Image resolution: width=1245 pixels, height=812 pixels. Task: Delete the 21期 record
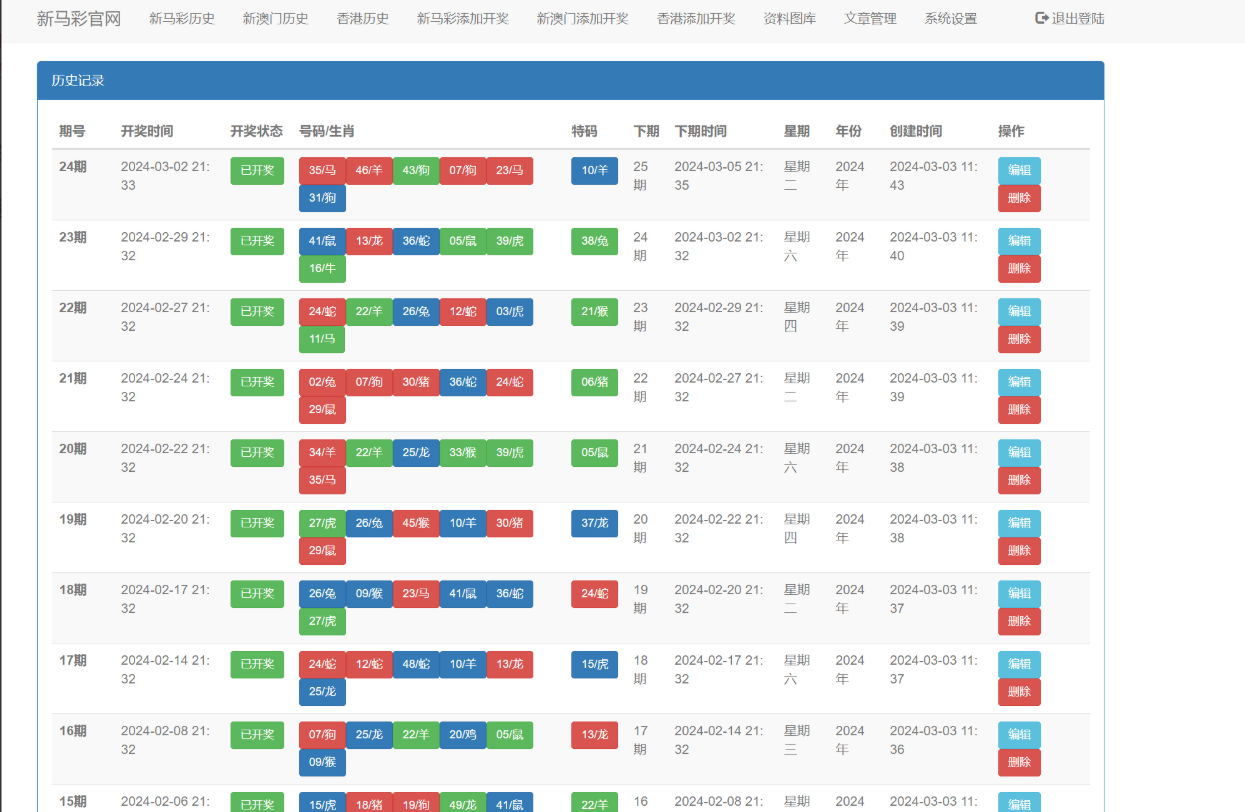click(x=1019, y=410)
